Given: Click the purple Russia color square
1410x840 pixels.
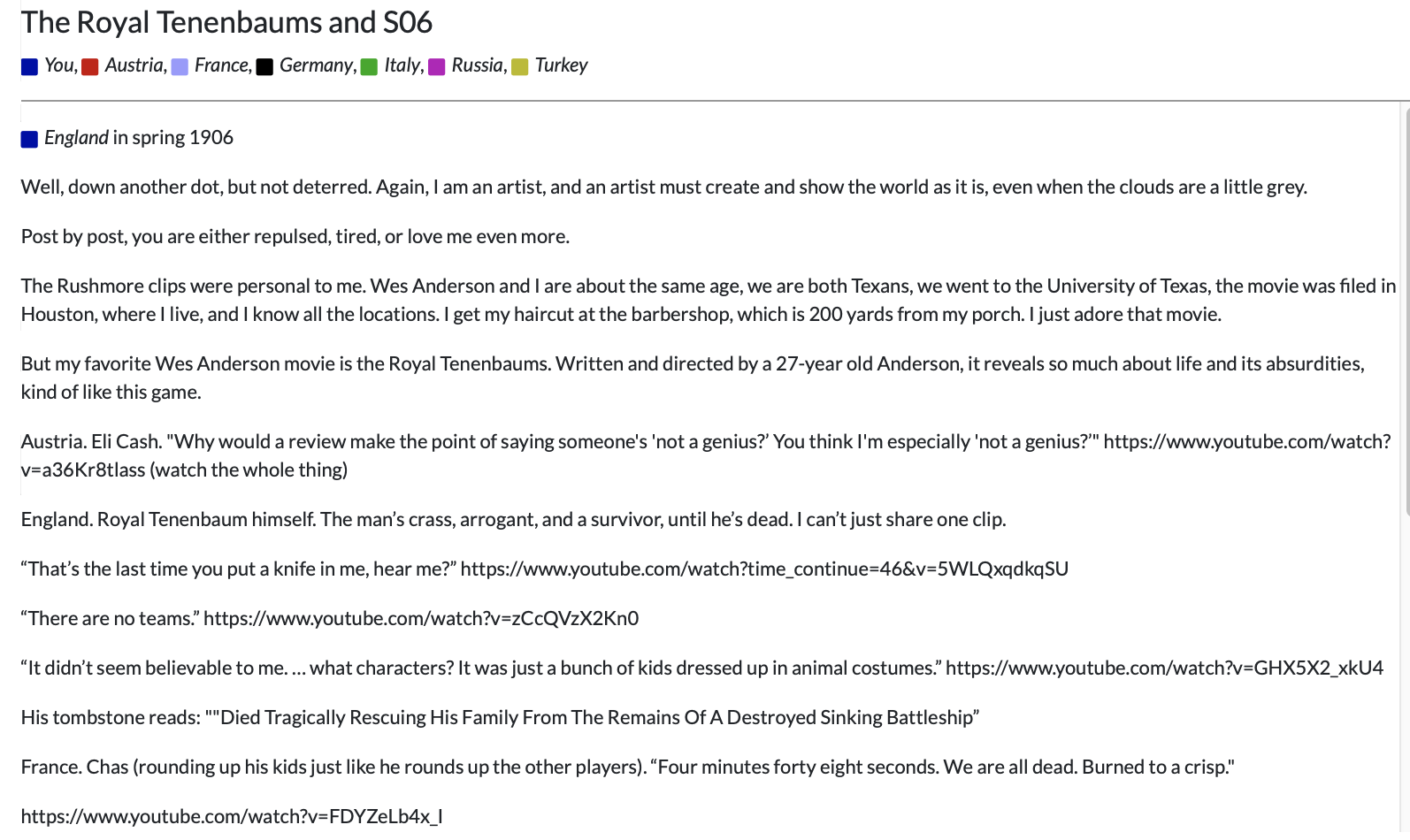Looking at the screenshot, I should coord(436,67).
